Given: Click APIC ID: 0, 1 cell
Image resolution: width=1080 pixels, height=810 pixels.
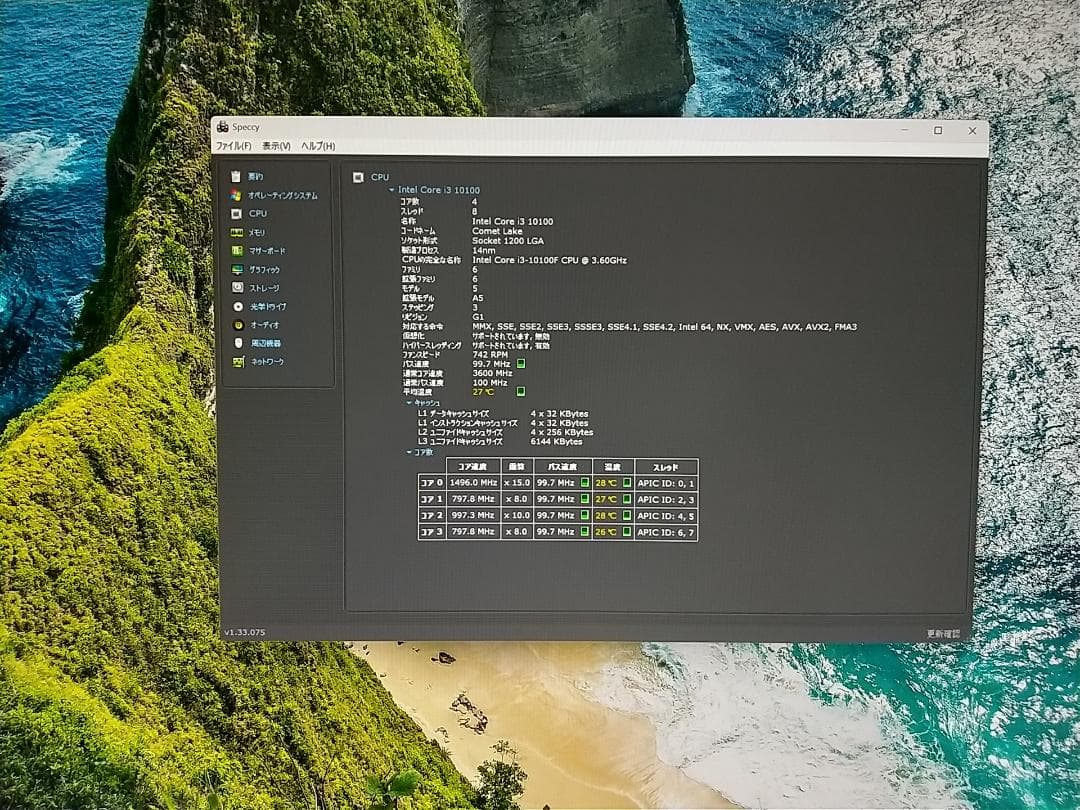Looking at the screenshot, I should pyautogui.click(x=666, y=483).
